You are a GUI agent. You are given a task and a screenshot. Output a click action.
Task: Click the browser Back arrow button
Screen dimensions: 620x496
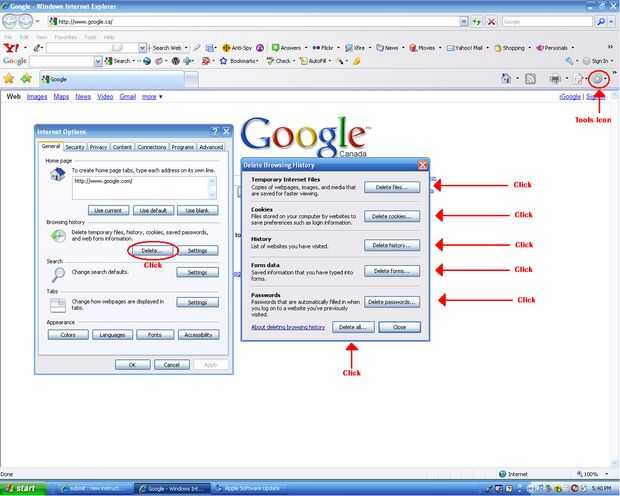point(10,21)
